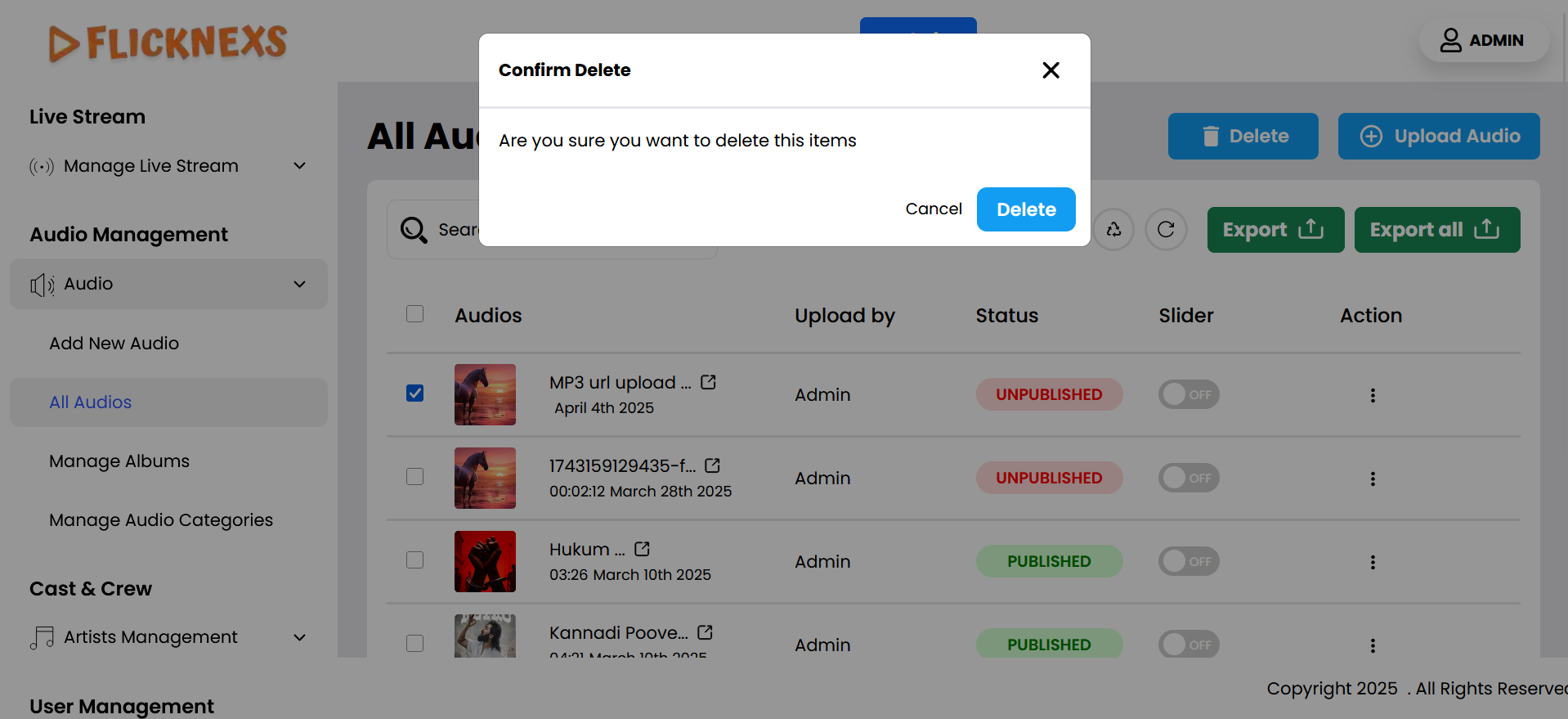
Task: Click the Hukum audio thumbnail
Action: coord(485,561)
